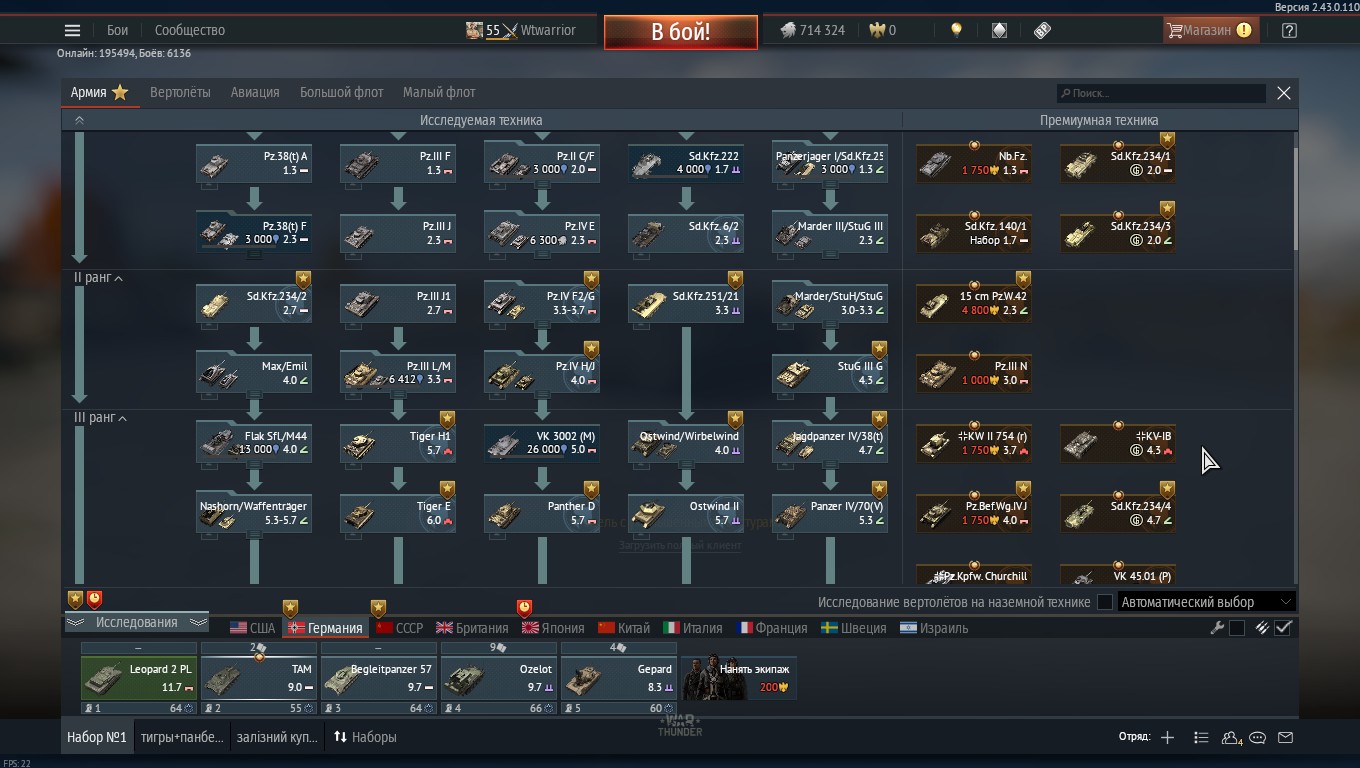Select the Япония country tab

[553, 628]
